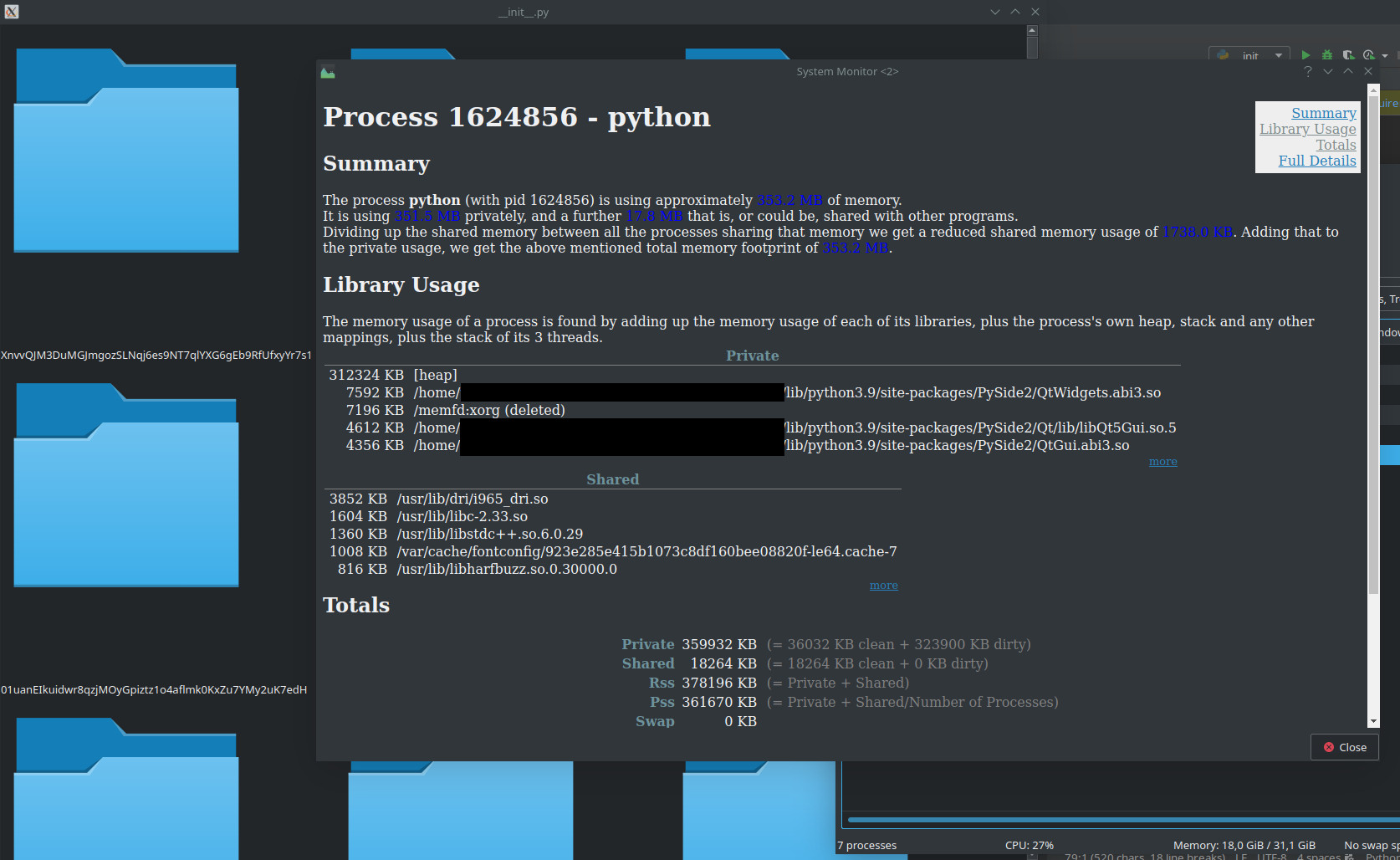
Task: Select the first blue folder thumbnail
Action: 126,151
